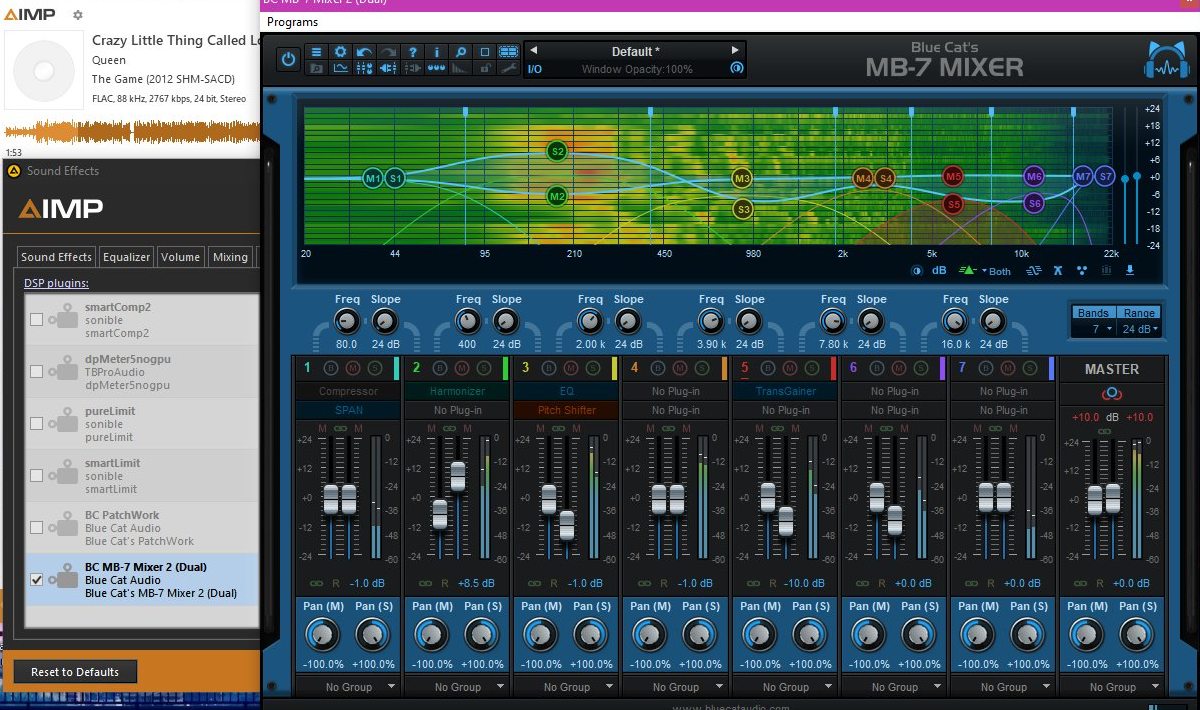Select previous preset arrow

[x=534, y=51]
